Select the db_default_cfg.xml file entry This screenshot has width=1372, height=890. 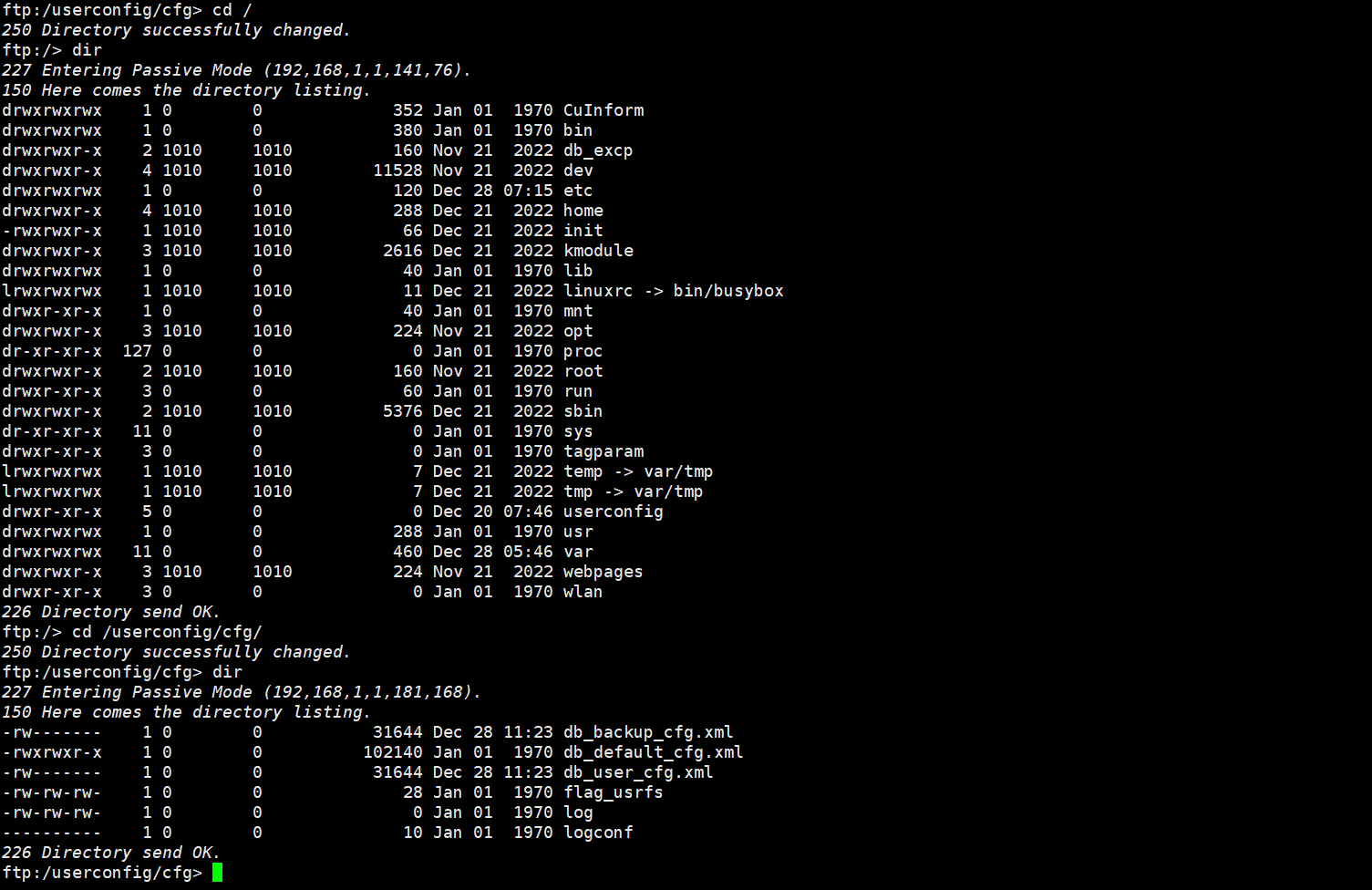coord(653,752)
